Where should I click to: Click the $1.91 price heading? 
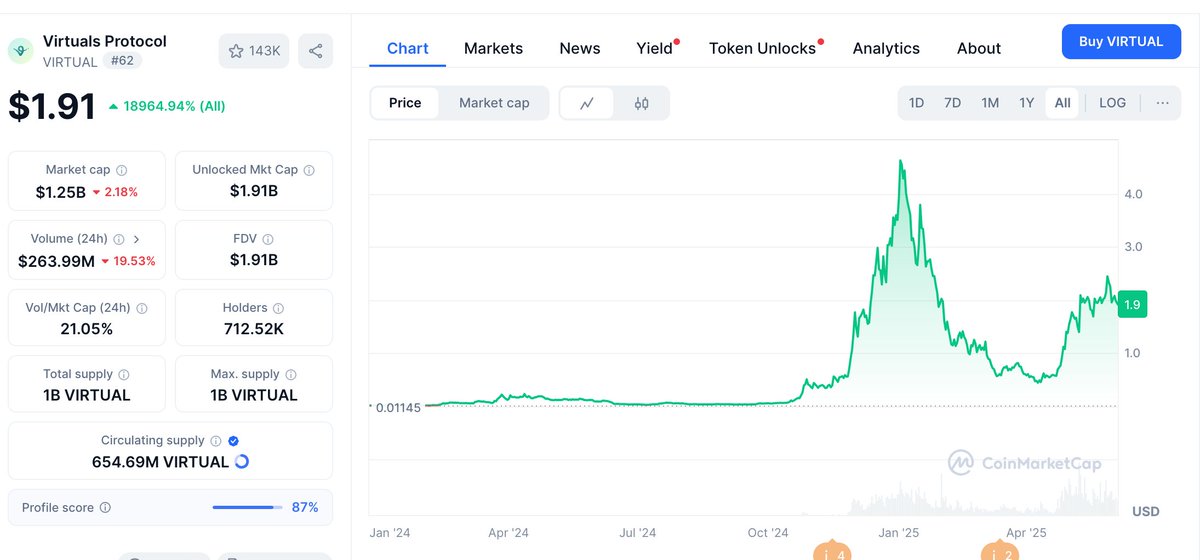[52, 106]
